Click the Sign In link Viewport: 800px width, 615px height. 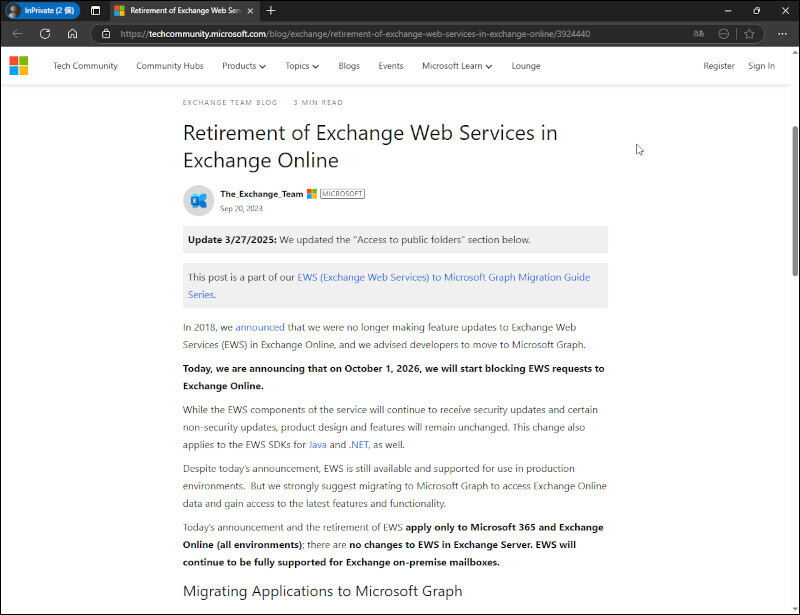761,66
